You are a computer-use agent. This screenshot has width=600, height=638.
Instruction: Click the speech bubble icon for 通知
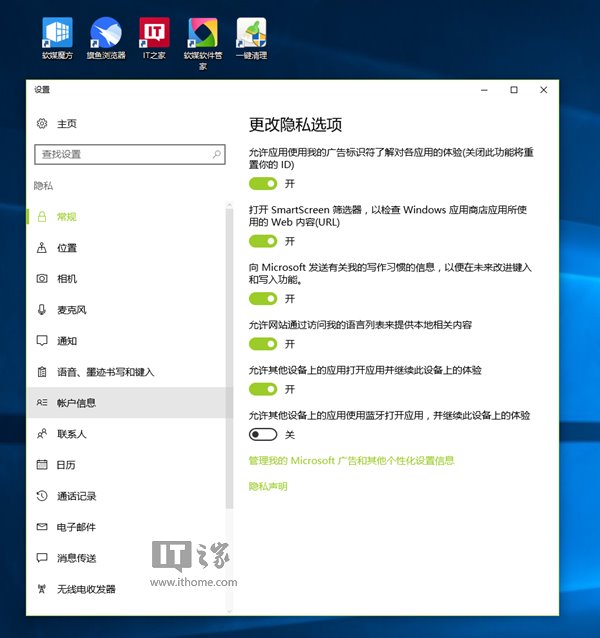coord(42,341)
